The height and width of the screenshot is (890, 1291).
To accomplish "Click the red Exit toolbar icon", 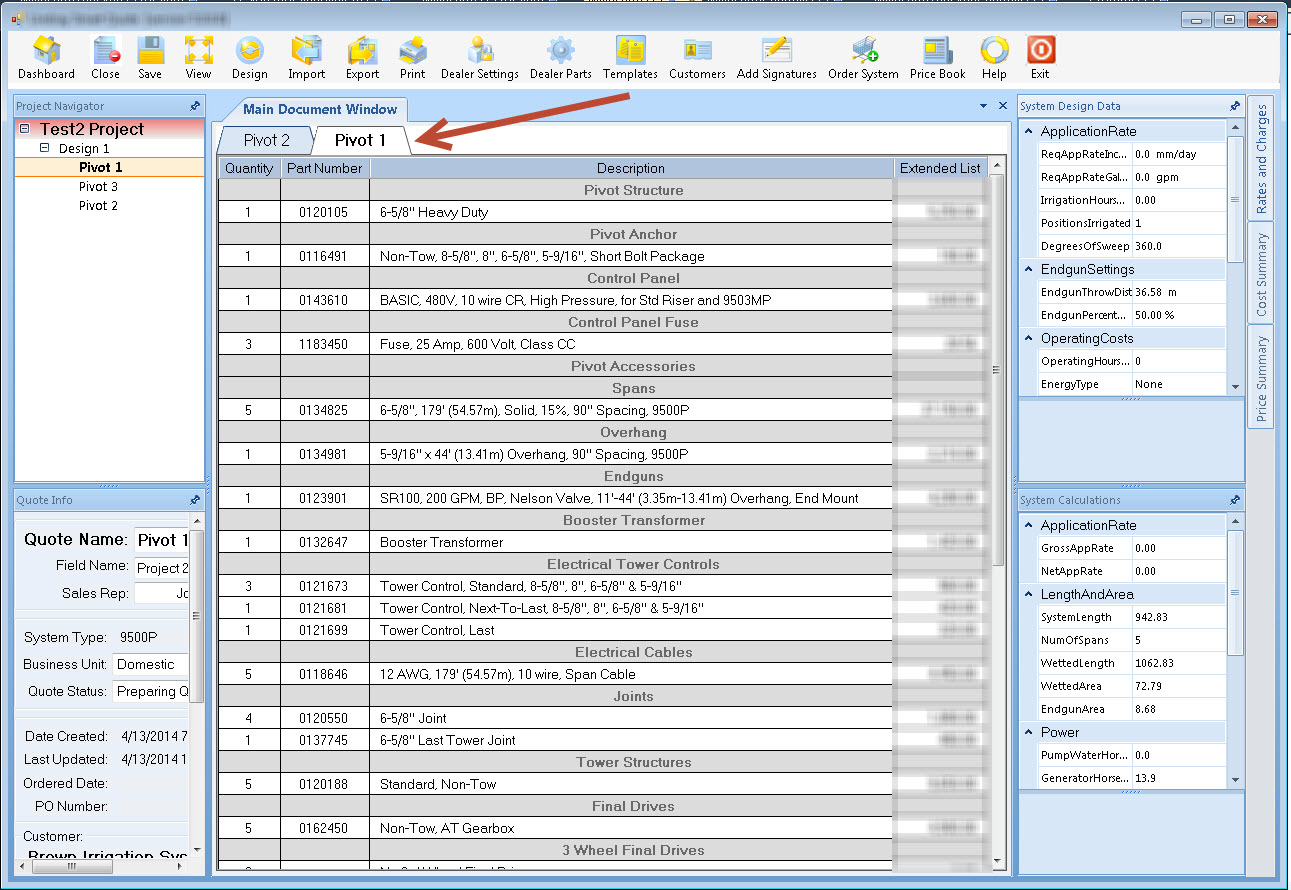I will point(1040,58).
